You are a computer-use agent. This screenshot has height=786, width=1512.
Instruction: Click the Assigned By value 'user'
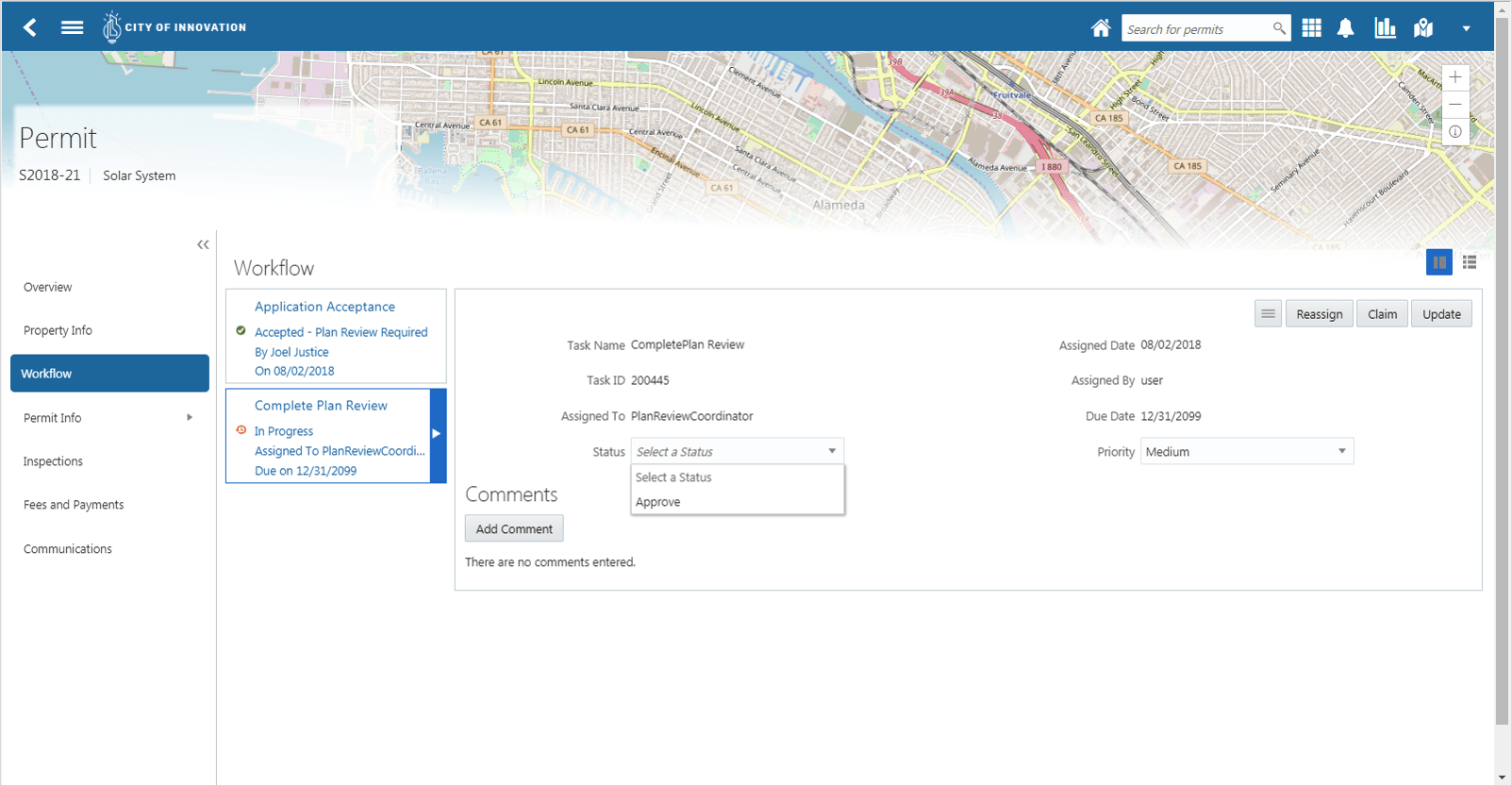tap(1152, 380)
